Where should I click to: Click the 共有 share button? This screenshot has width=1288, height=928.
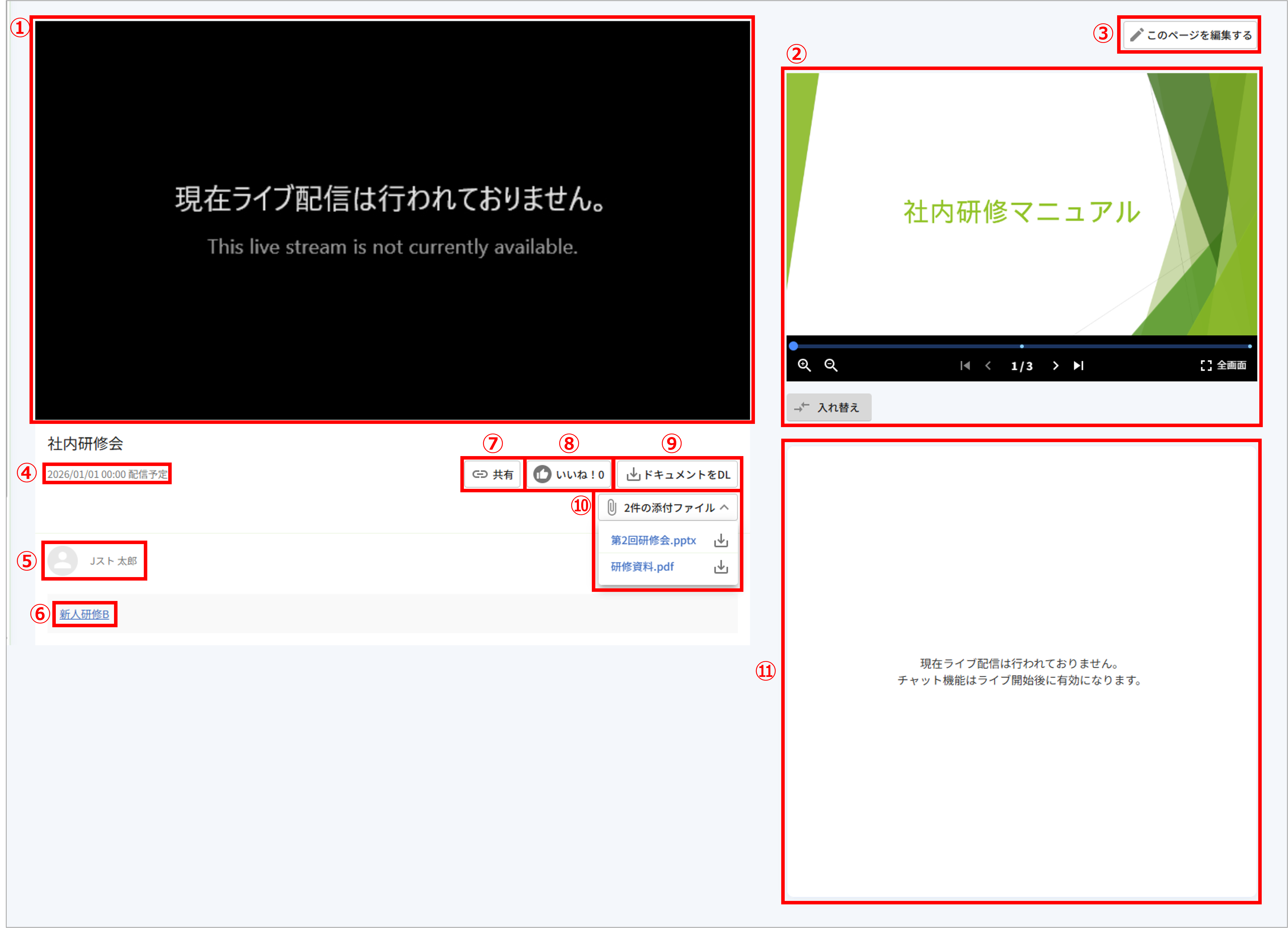pyautogui.click(x=492, y=474)
